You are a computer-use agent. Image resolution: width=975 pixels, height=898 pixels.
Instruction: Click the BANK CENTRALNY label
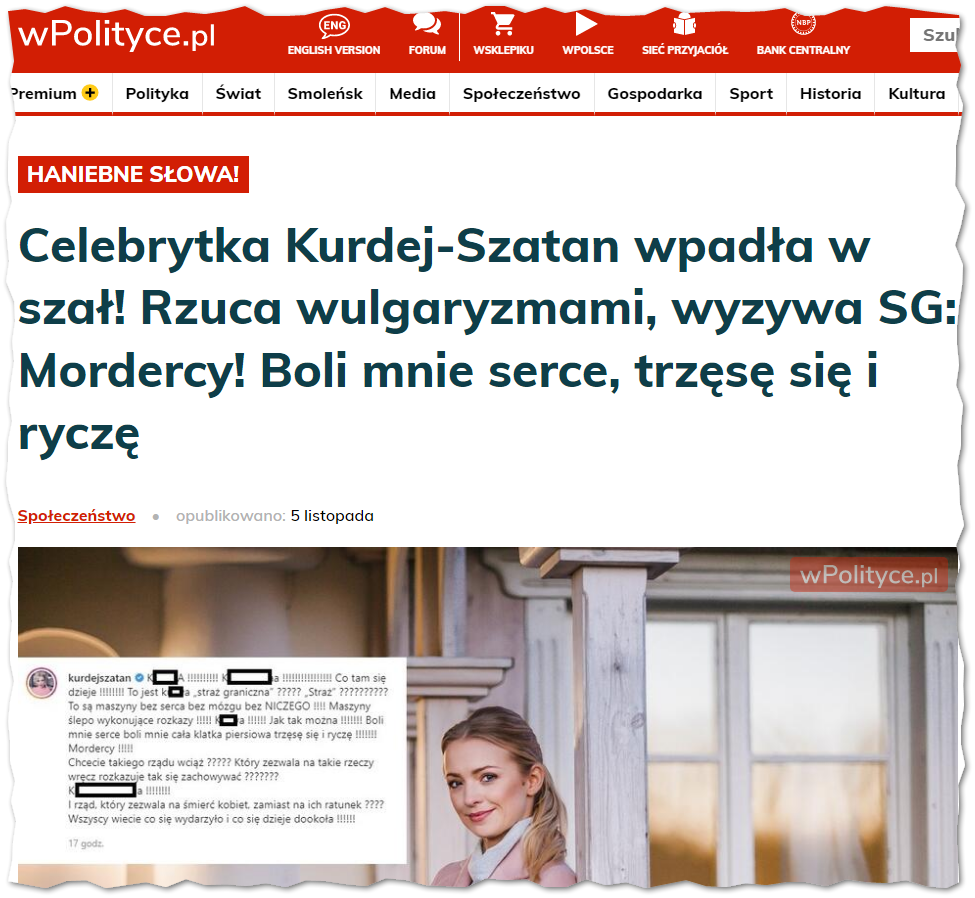click(x=803, y=50)
